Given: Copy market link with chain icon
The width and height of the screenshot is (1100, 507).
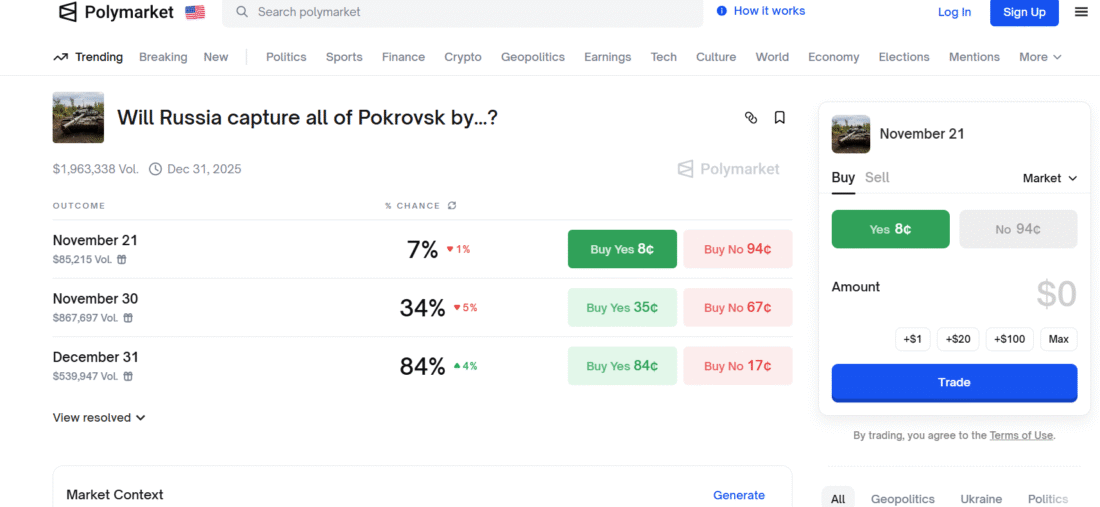Looking at the screenshot, I should tap(751, 118).
